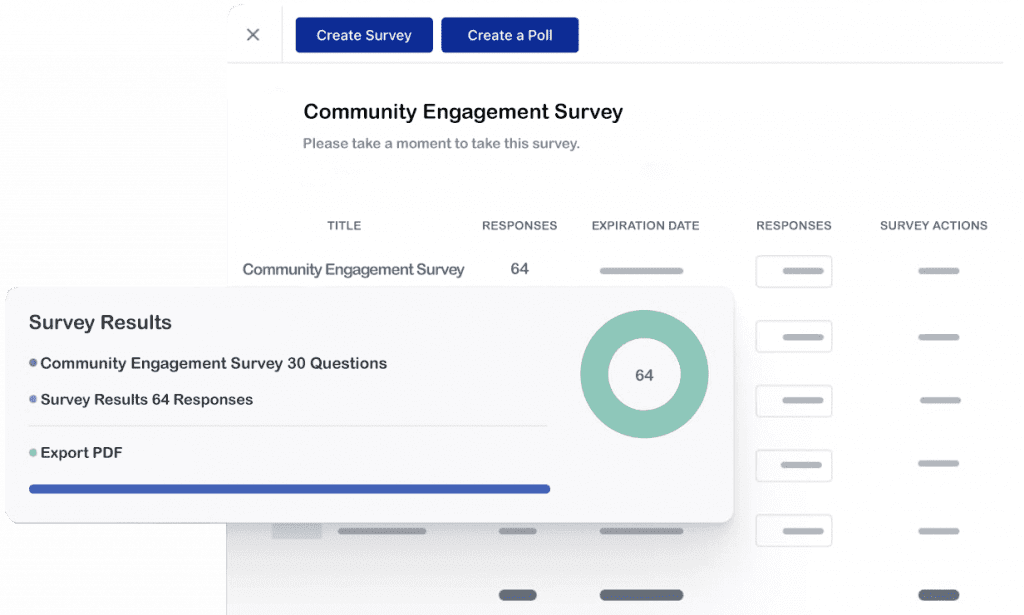The image size is (1024, 615).
Task: Click the Create a Poll button
Action: pos(509,34)
